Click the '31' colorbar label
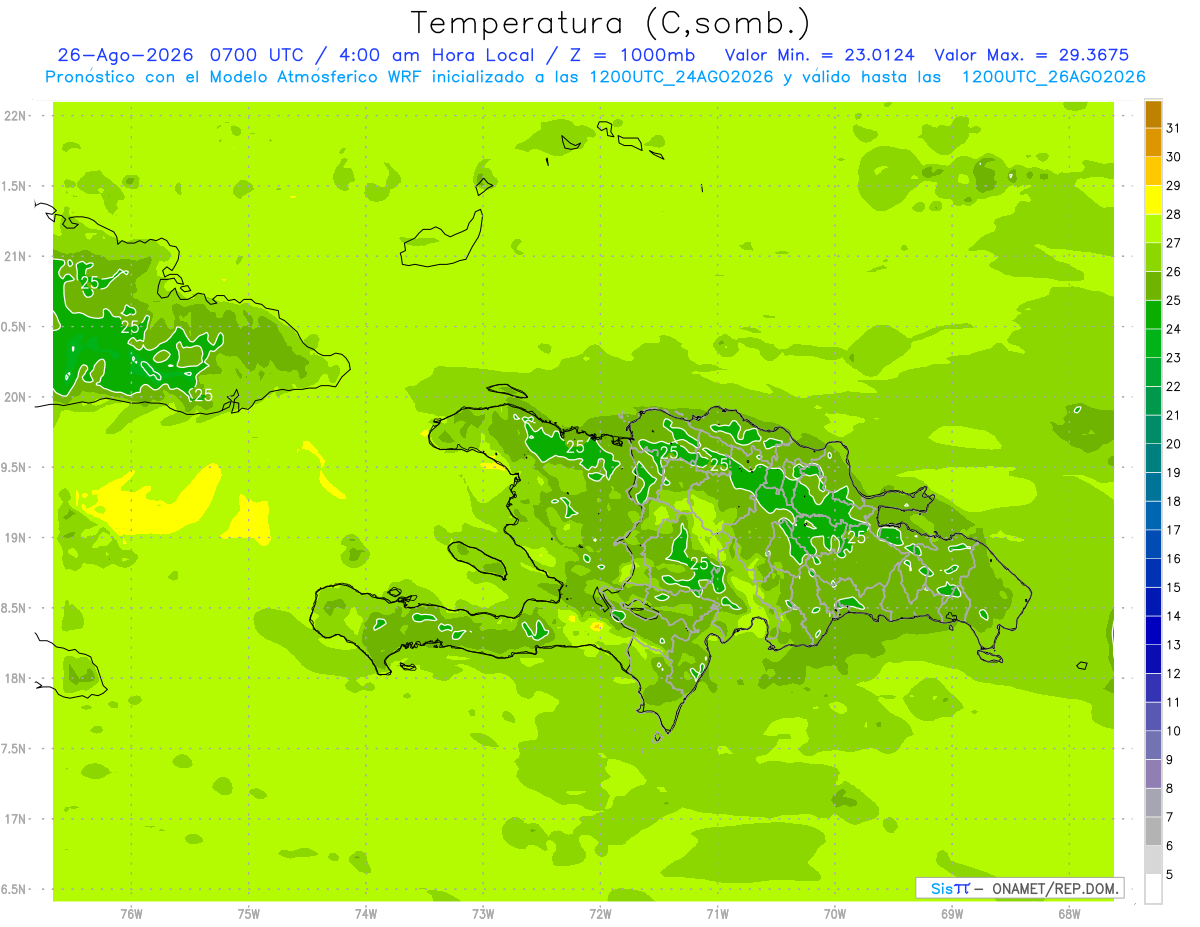 pos(1173,128)
